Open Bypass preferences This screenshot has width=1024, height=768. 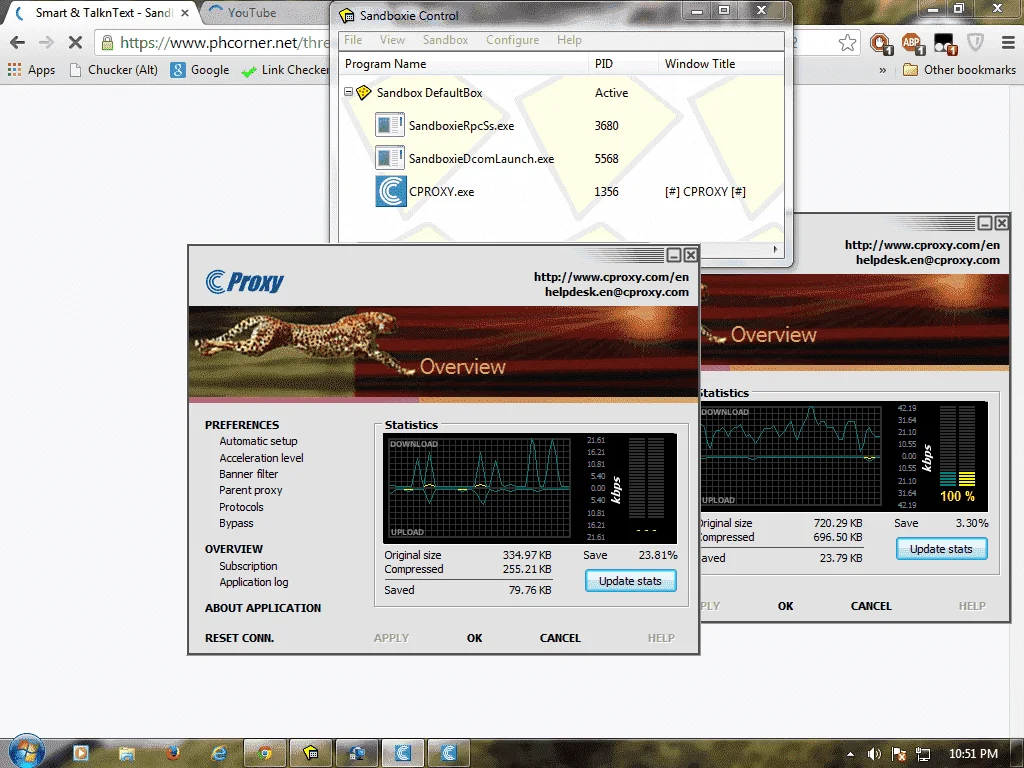236,523
